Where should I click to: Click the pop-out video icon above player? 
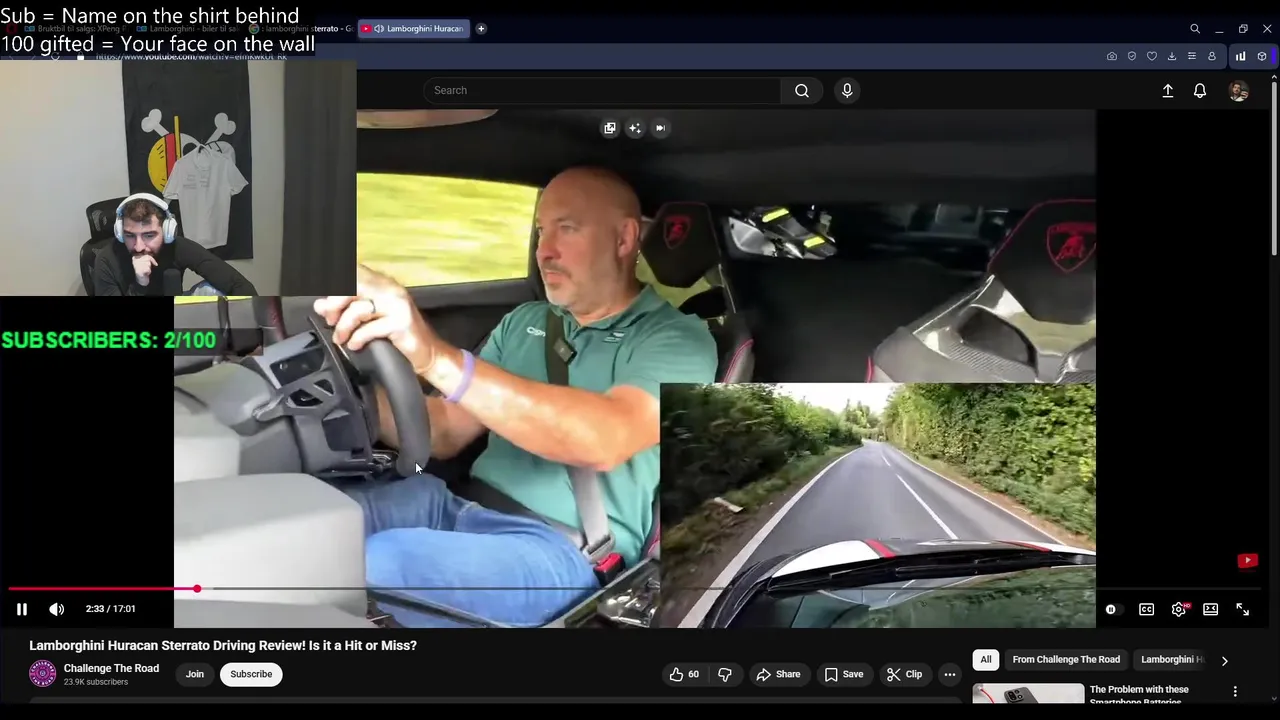pos(610,128)
